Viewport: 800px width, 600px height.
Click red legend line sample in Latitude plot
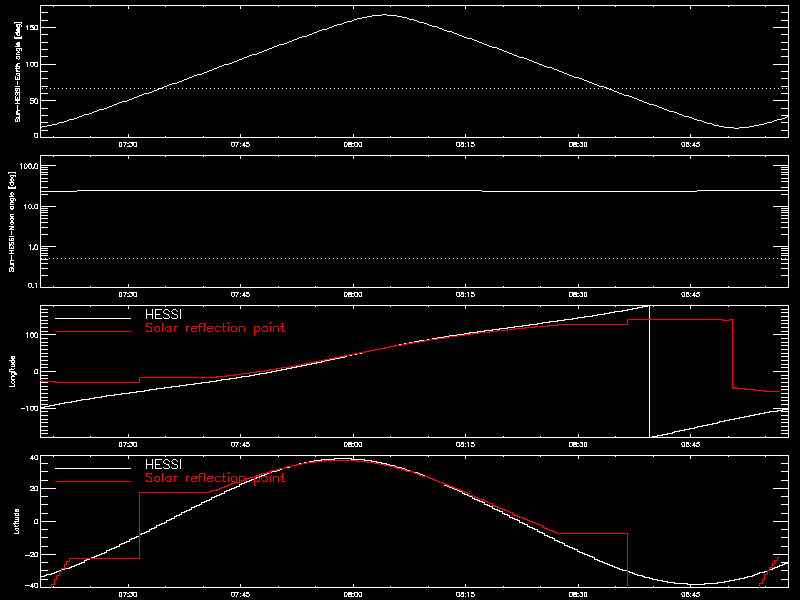93,482
